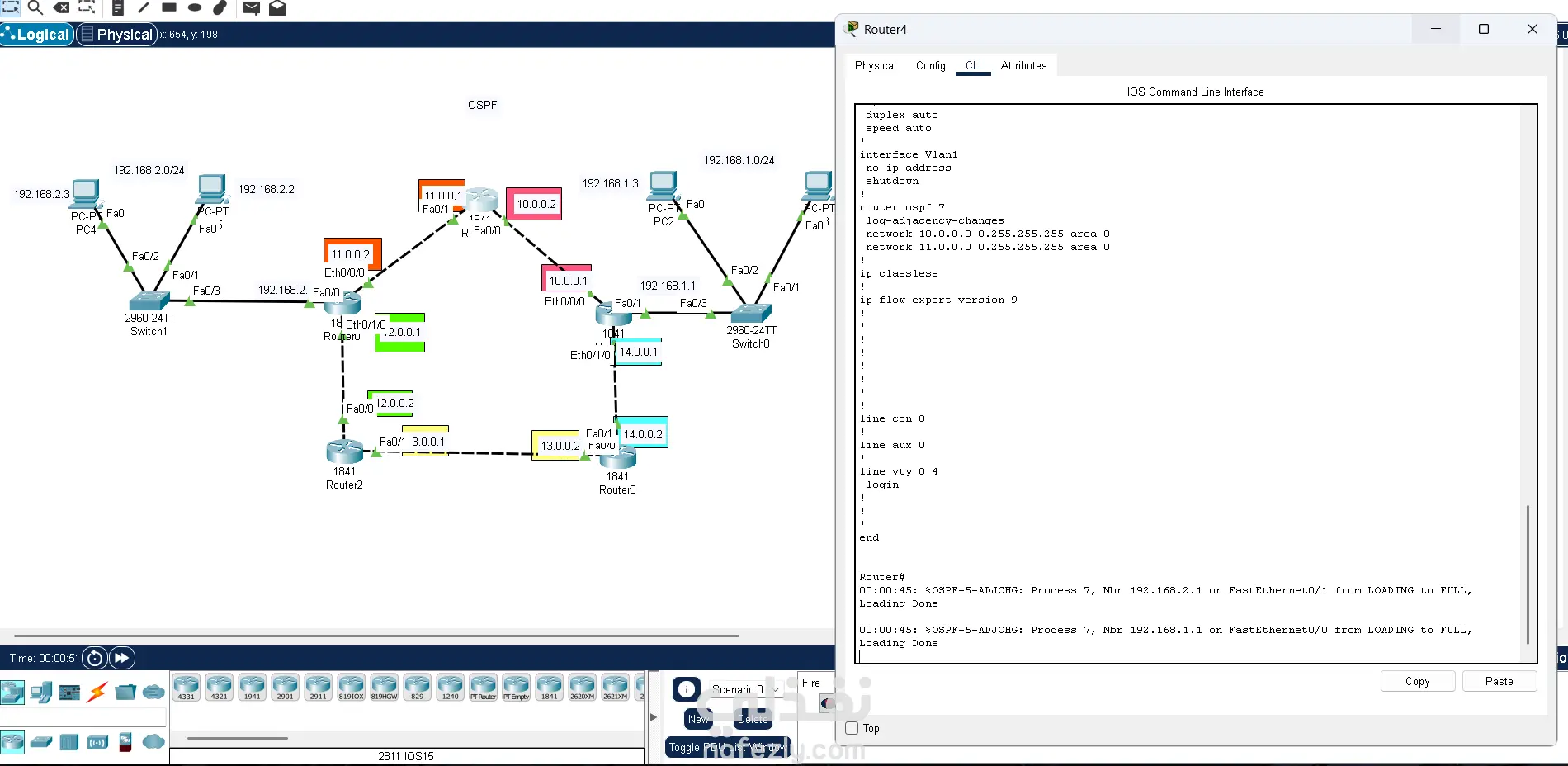Select Miscellaneous folder category icon
Screen dimensions: 1568x766
tap(125, 692)
